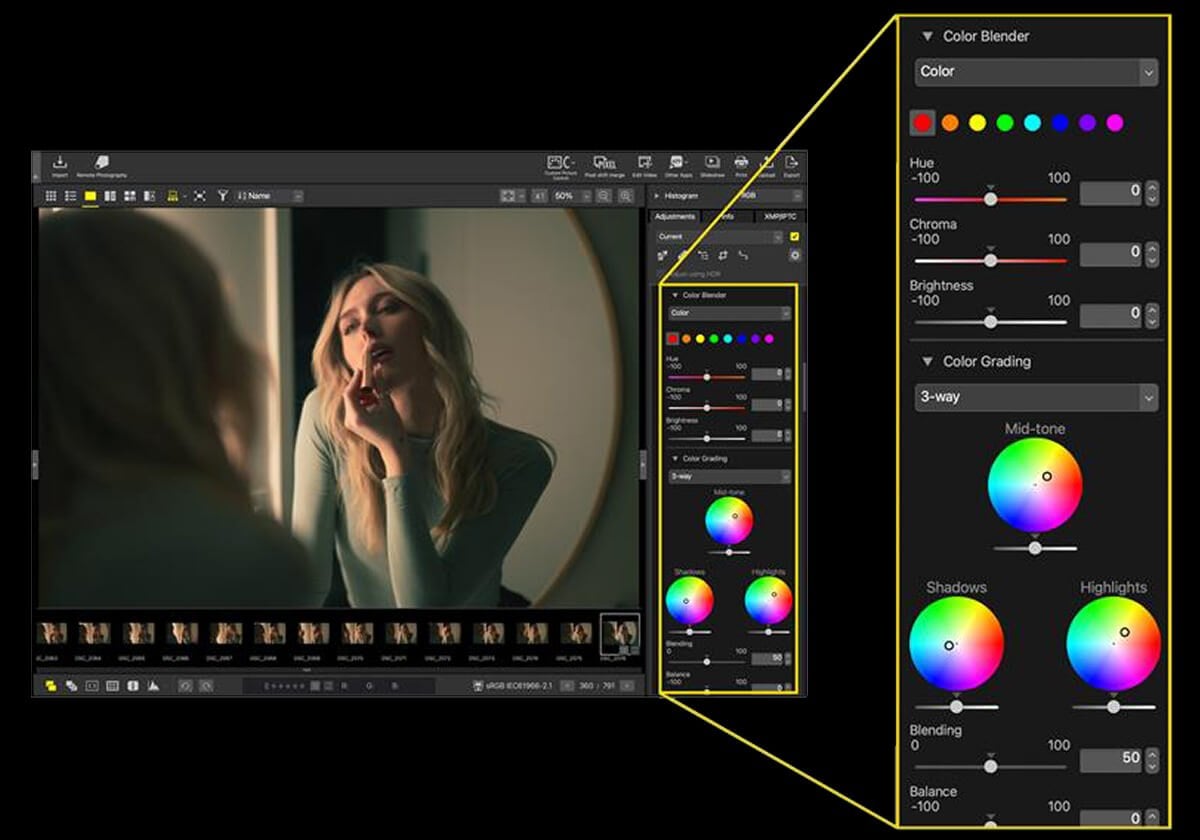Toggle the yellow checkbox beside the Current dropdown
Image resolution: width=1200 pixels, height=840 pixels.
click(x=795, y=237)
